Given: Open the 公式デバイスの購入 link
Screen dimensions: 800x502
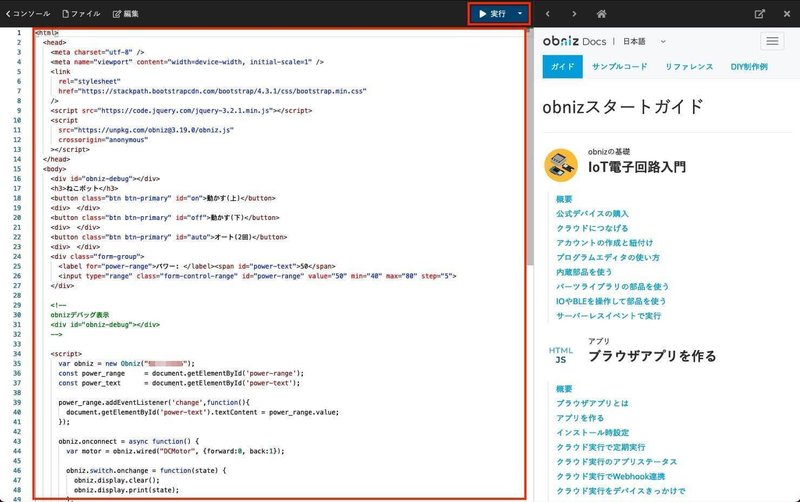Looking at the screenshot, I should 592,214.
